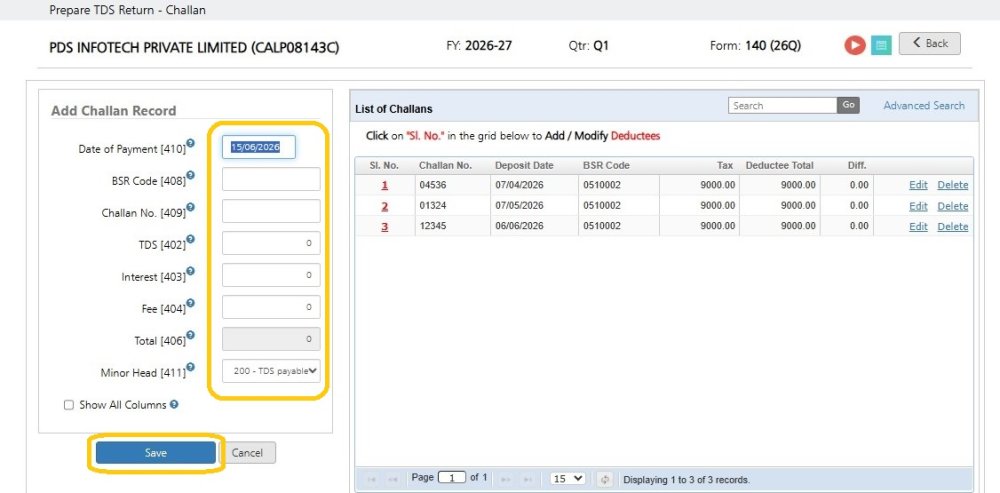Viewport: 1000px width, 493px height.
Task: Edit challan 04536
Action: point(918,185)
